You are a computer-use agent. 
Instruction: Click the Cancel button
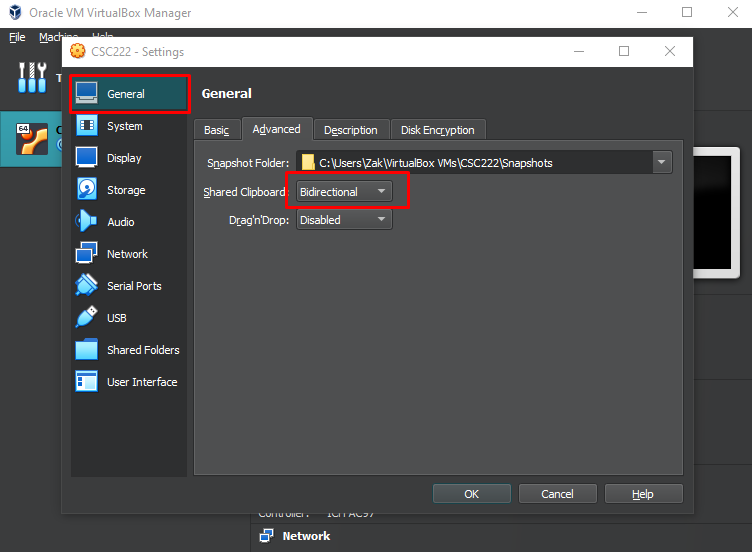pyautogui.click(x=557, y=494)
